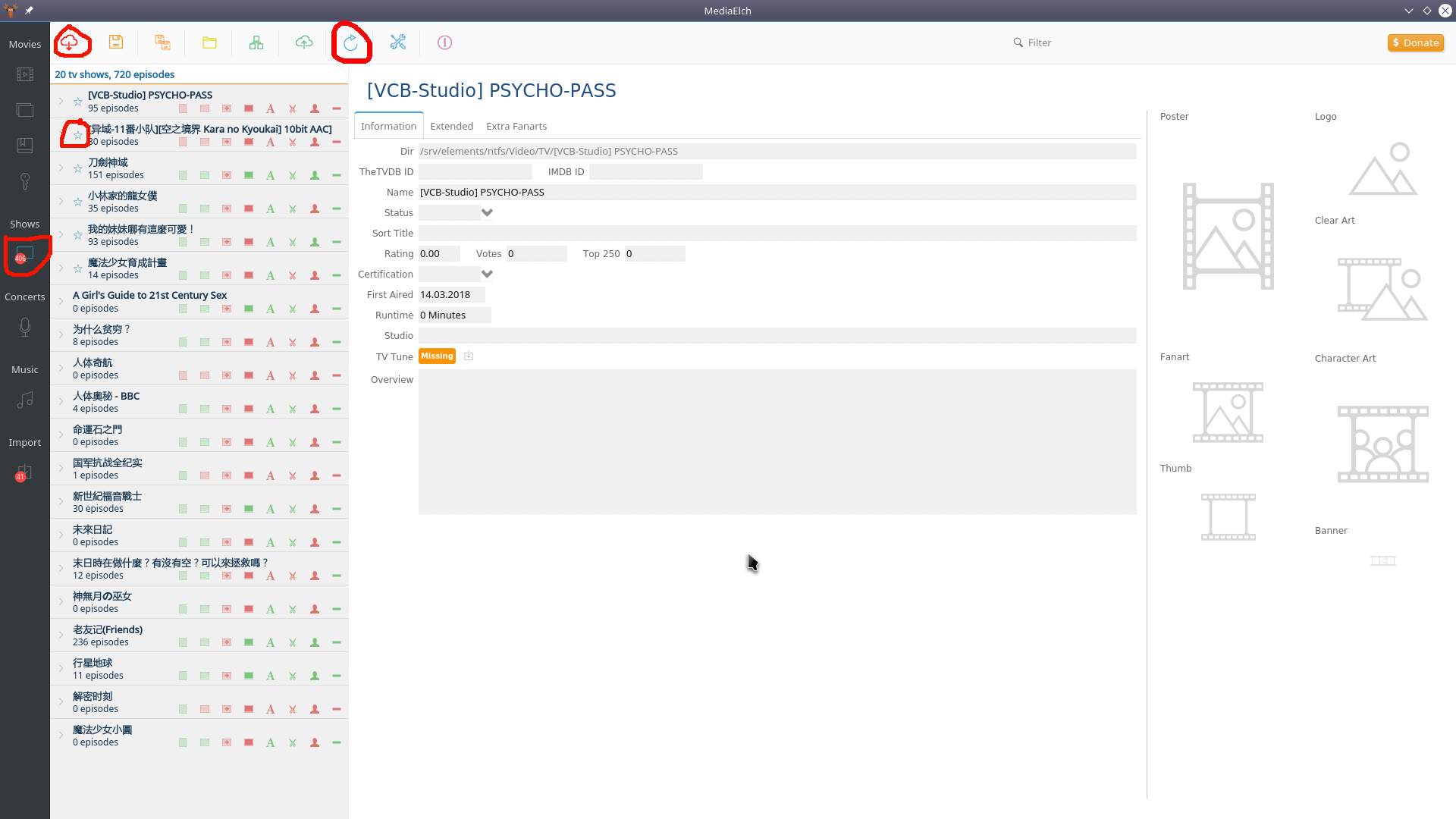
Task: Open the yellow folder rename tool
Action: [209, 42]
